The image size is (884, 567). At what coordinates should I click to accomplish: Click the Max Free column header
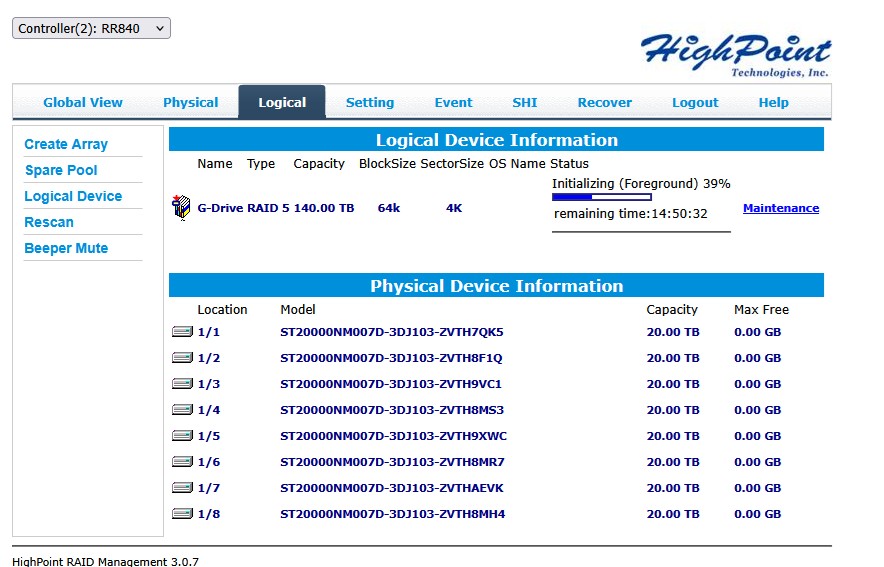[761, 309]
